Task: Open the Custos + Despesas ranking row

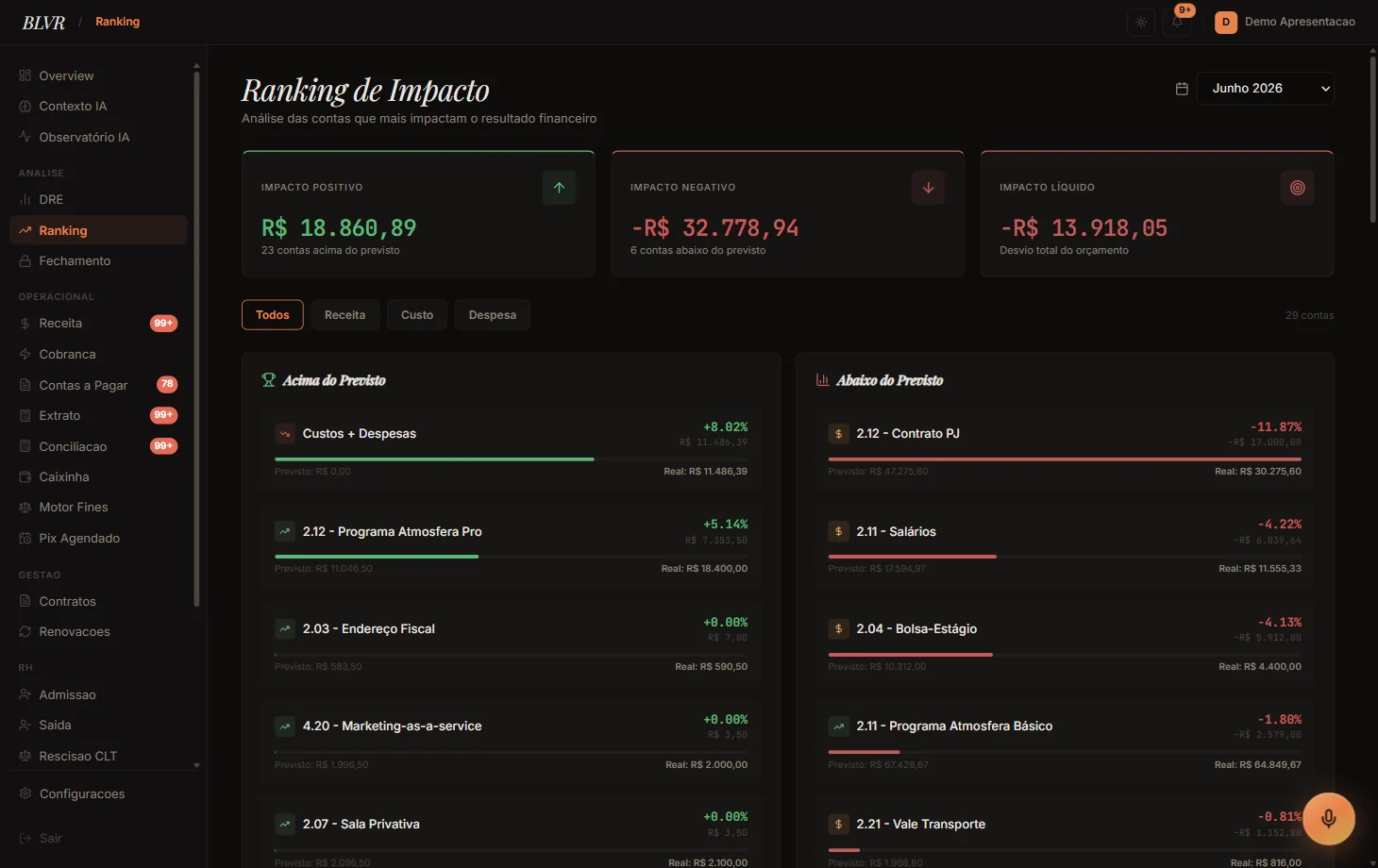Action: 511,449
